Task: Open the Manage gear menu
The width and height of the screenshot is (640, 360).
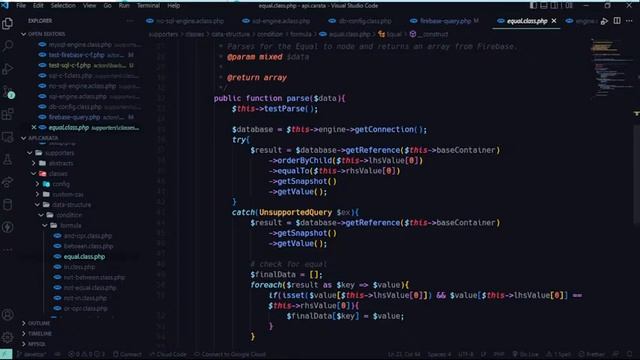Action: [7, 337]
